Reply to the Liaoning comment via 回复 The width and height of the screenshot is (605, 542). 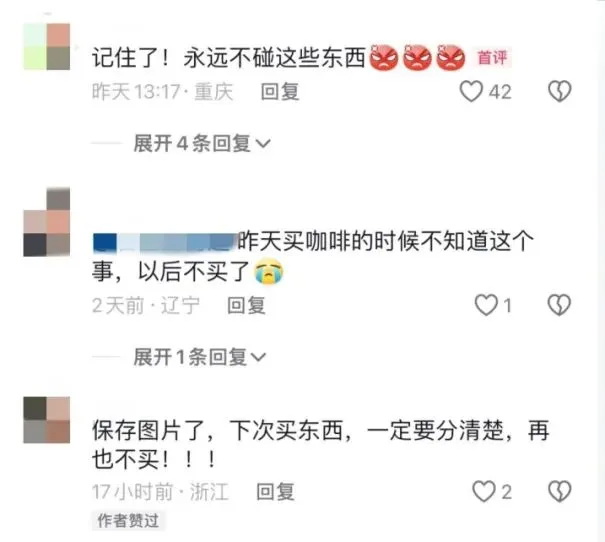pyautogui.click(x=247, y=306)
